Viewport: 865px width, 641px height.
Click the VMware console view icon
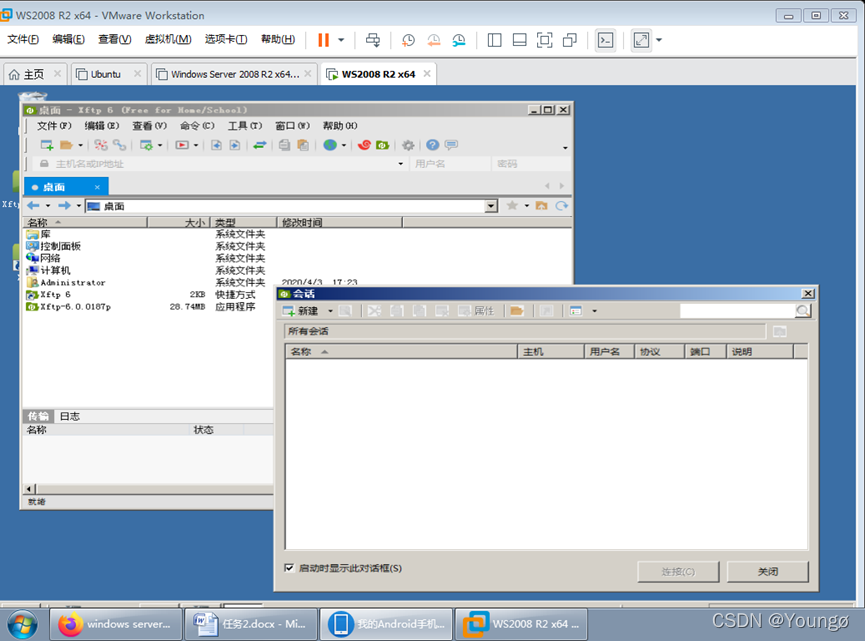606,40
